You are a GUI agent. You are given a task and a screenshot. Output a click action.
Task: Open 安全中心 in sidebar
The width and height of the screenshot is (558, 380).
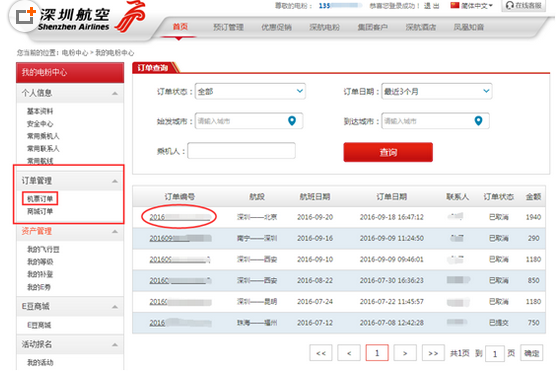pos(40,124)
